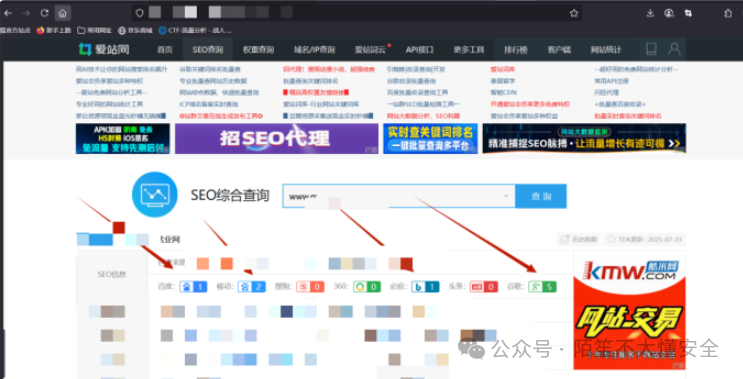
Task: Open the browser home page icon
Action: coord(63,13)
